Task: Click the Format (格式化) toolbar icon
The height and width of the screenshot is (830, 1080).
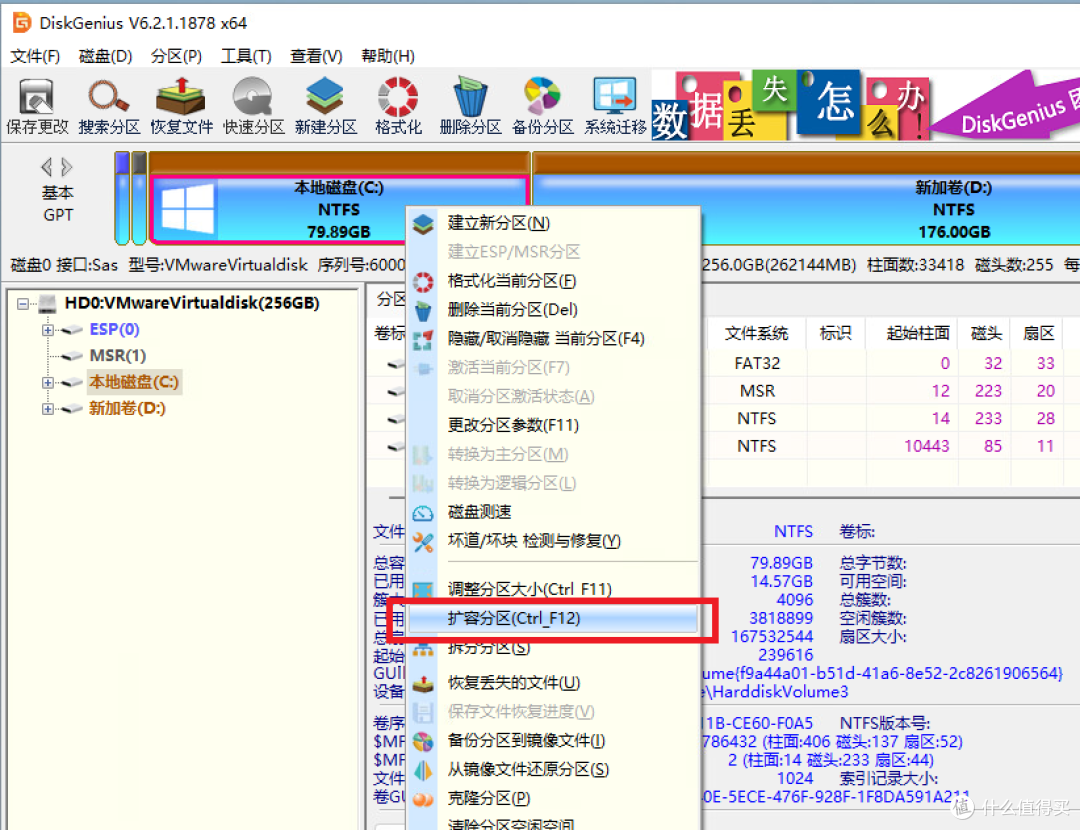Action: 398,107
